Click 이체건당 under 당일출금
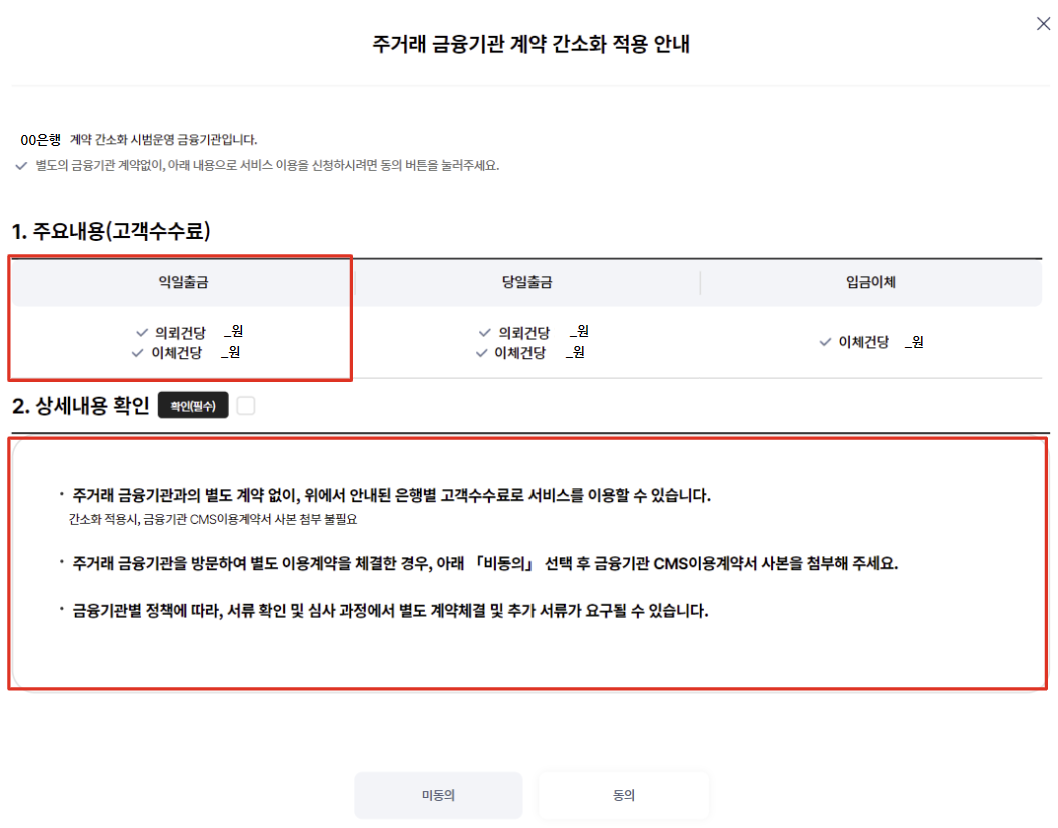The height and width of the screenshot is (828, 1058). 520,353
